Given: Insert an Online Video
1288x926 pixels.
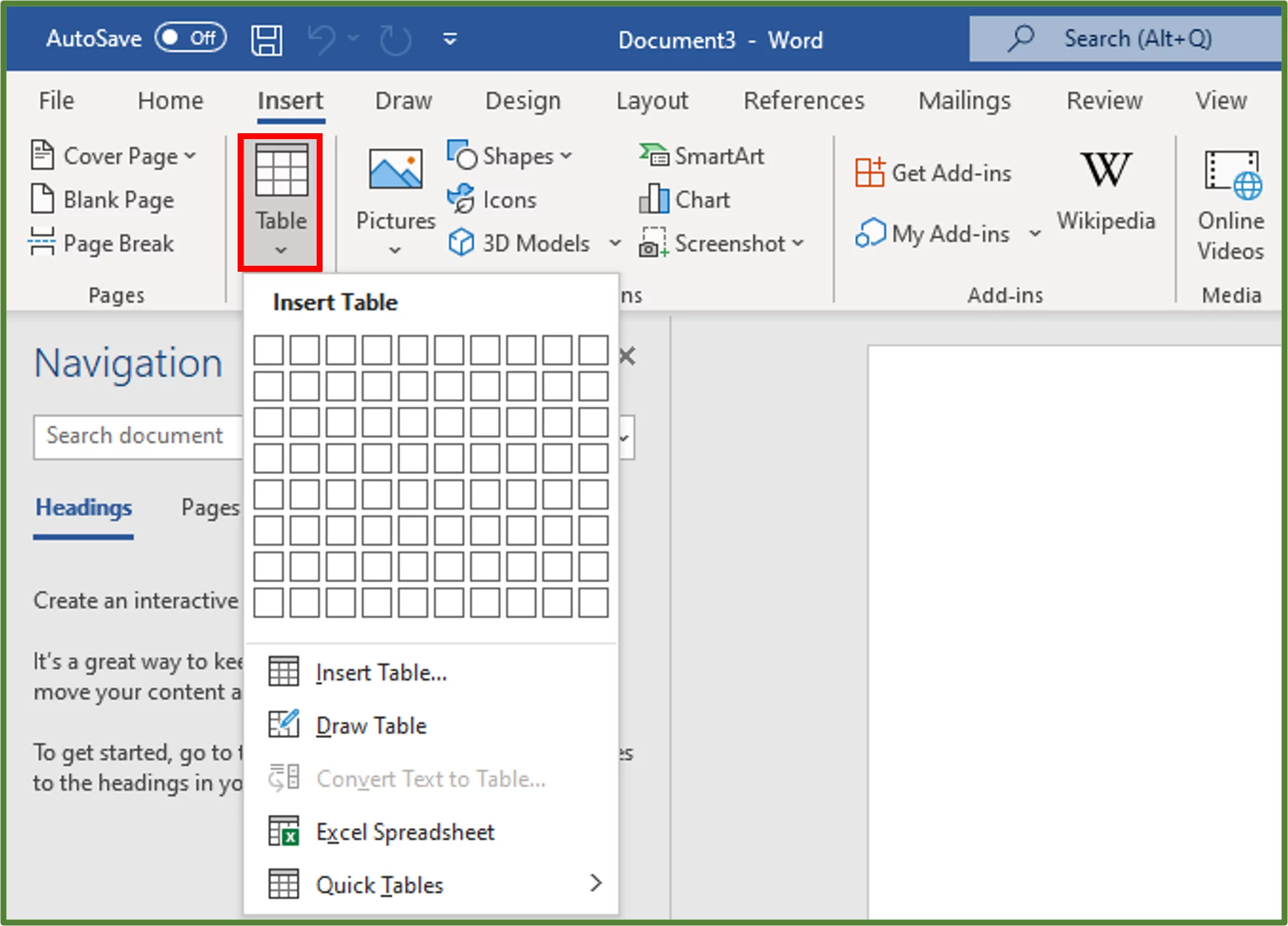Looking at the screenshot, I should (x=1230, y=203).
